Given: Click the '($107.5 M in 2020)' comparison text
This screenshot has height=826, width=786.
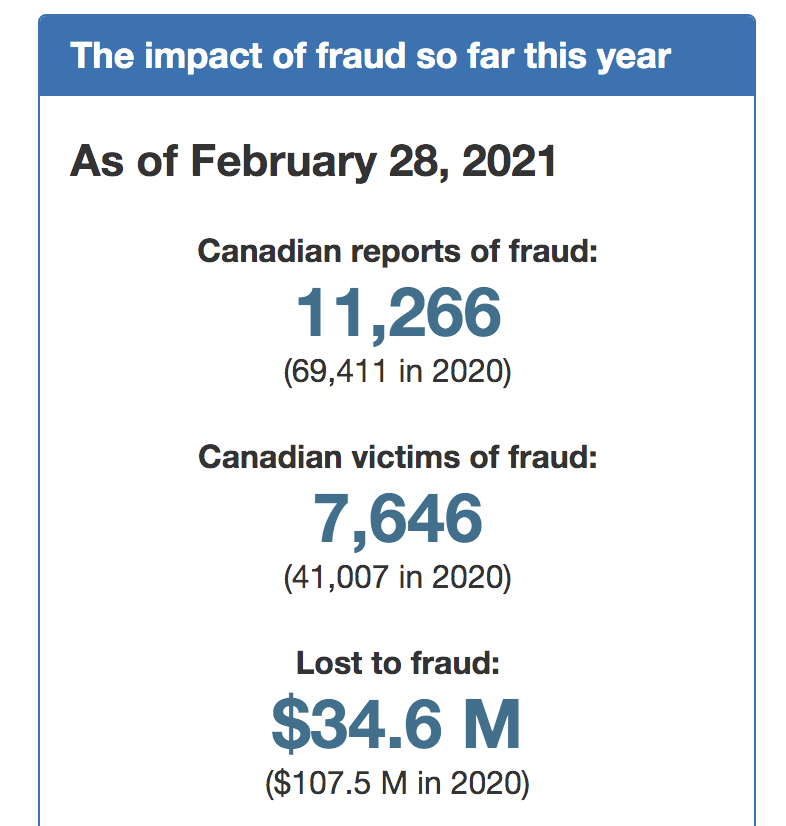Looking at the screenshot, I should tap(397, 783).
